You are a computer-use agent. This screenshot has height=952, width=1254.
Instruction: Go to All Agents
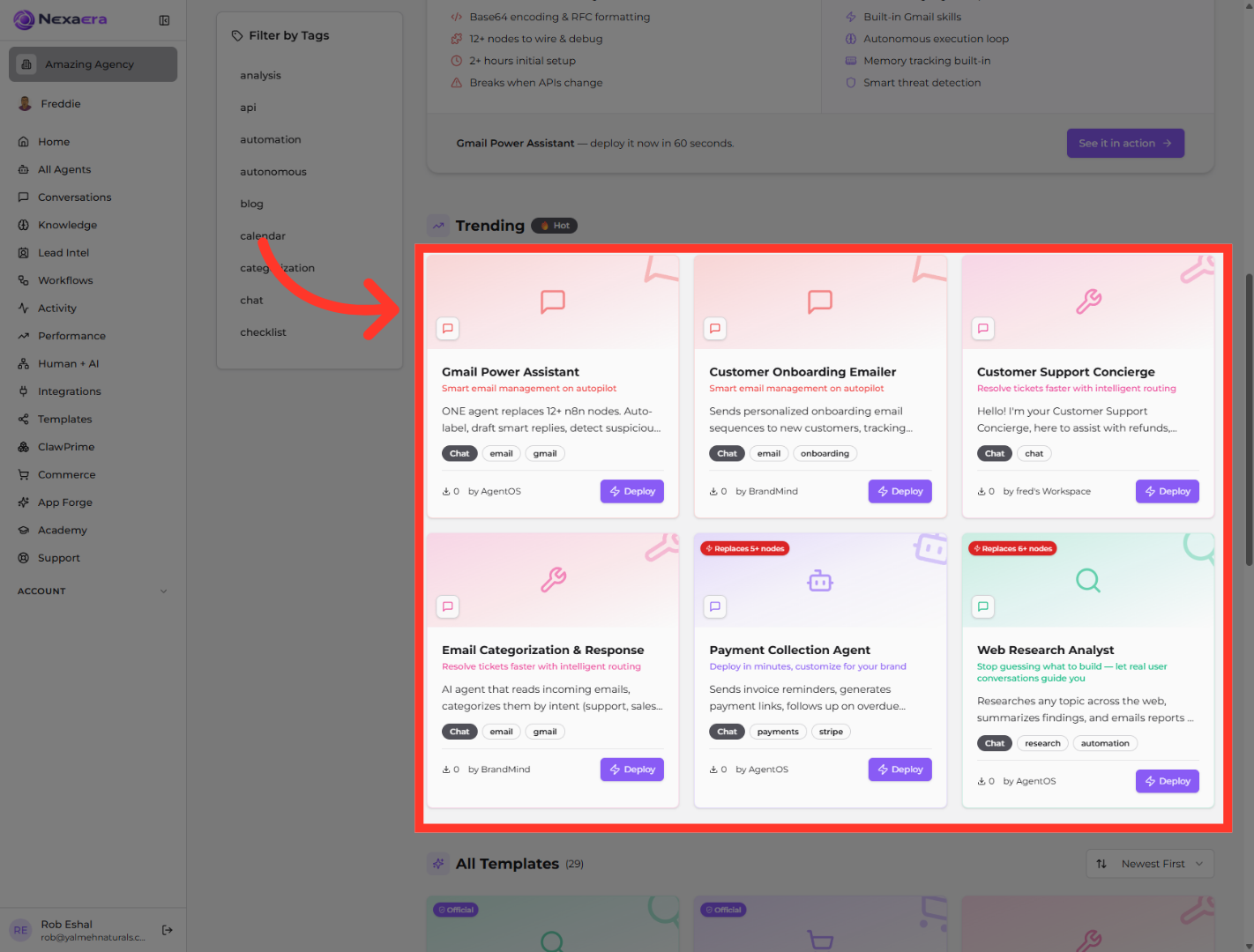[64, 169]
